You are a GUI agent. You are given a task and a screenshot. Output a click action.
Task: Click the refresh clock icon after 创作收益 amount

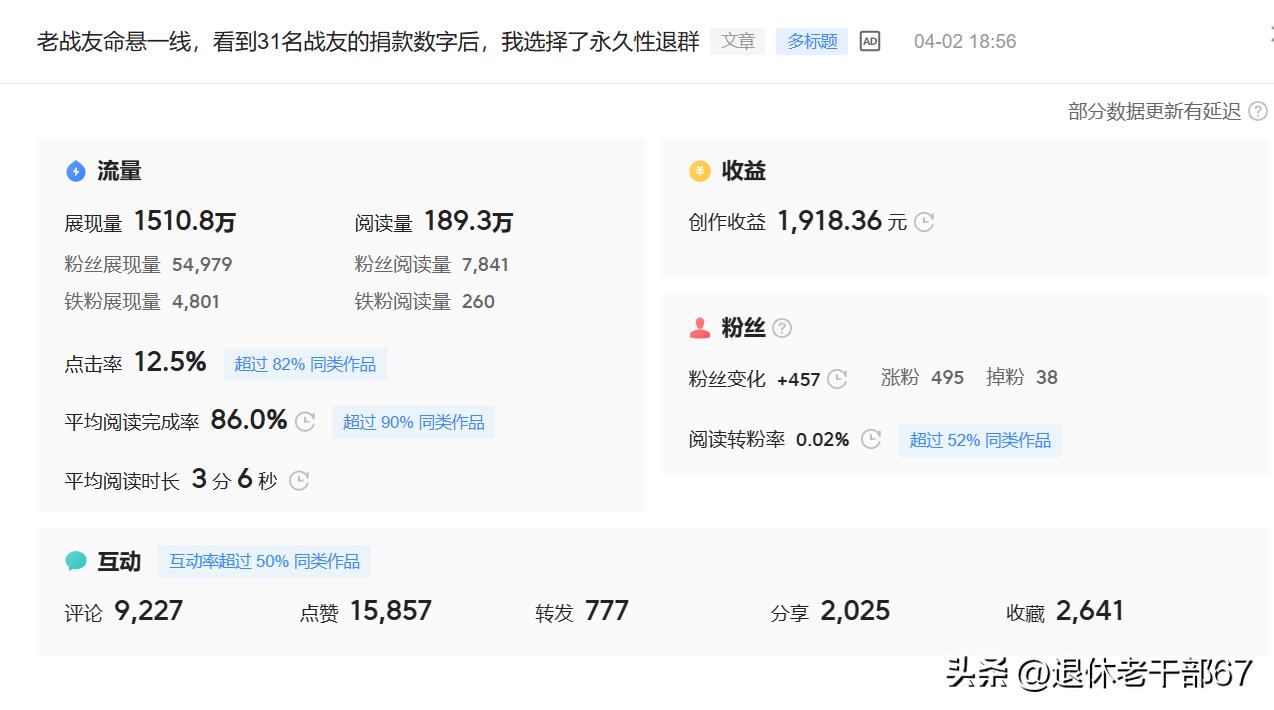923,222
